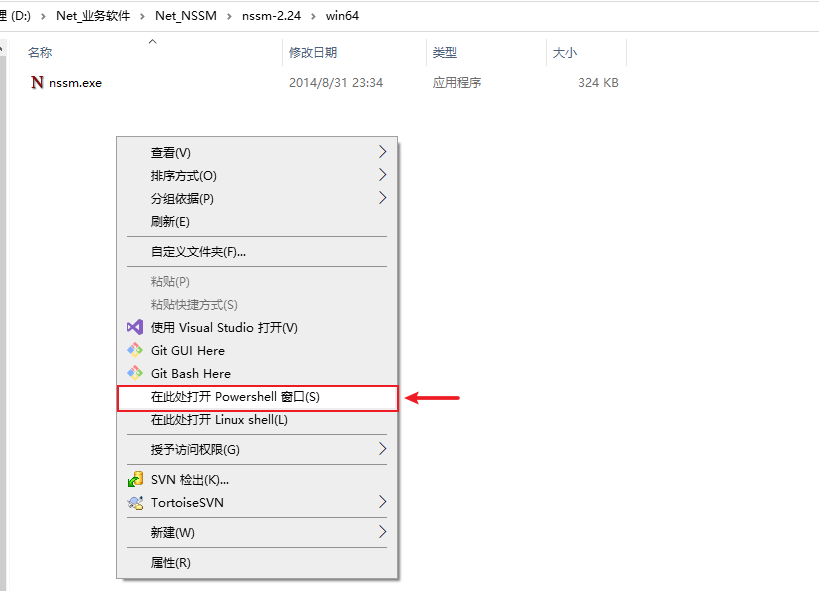Select Git GUI Here entry
Image resolution: width=819 pixels, height=591 pixels.
tap(256, 351)
